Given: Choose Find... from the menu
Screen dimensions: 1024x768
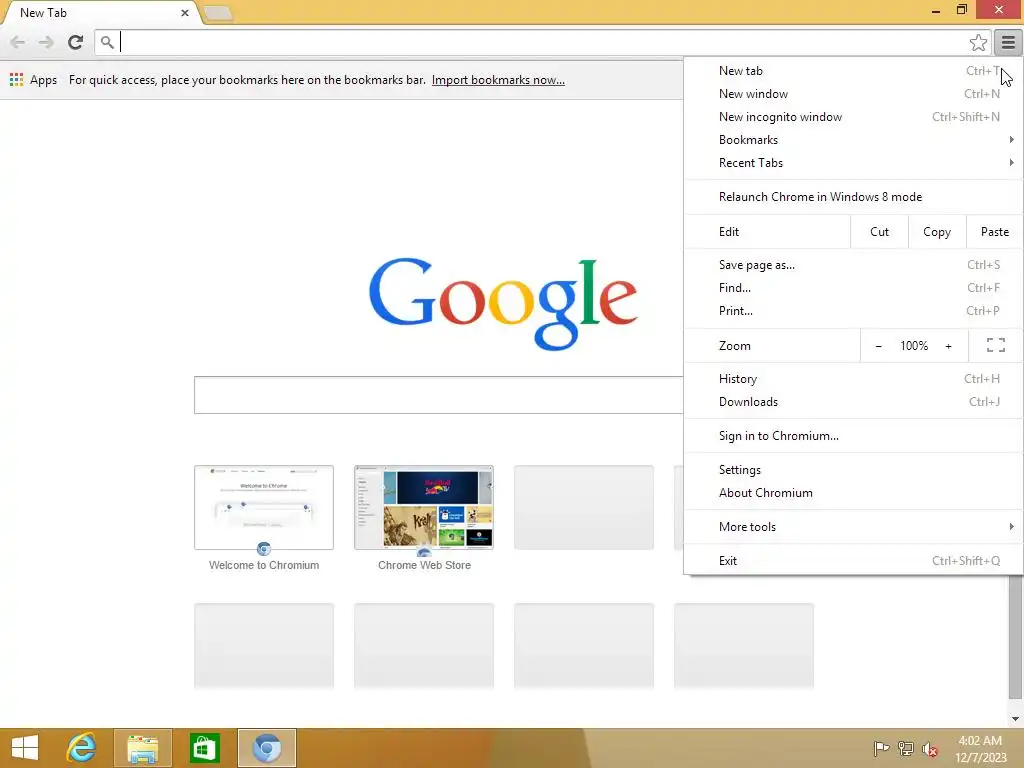Looking at the screenshot, I should pyautogui.click(x=853, y=287).
